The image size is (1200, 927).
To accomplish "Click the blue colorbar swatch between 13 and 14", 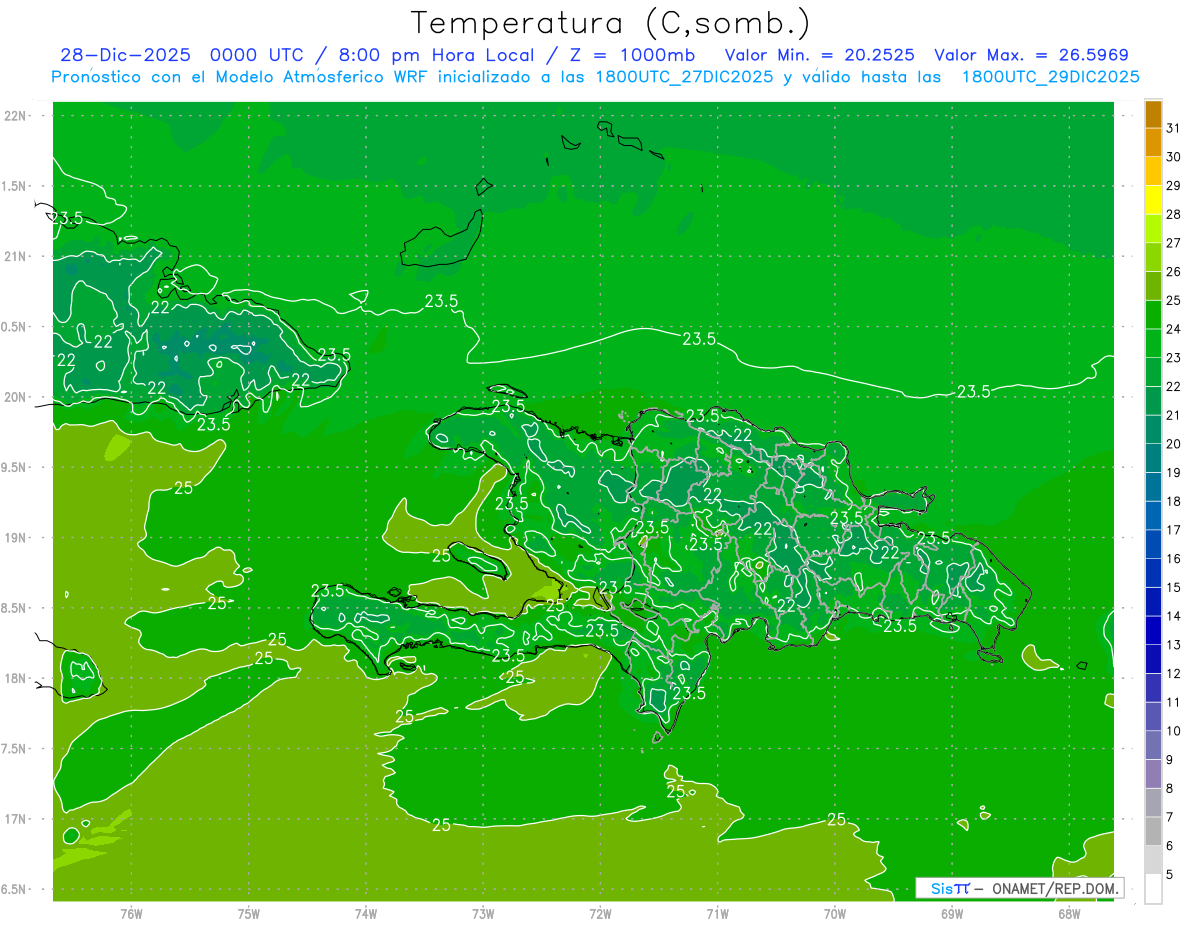I will coord(1153,631).
